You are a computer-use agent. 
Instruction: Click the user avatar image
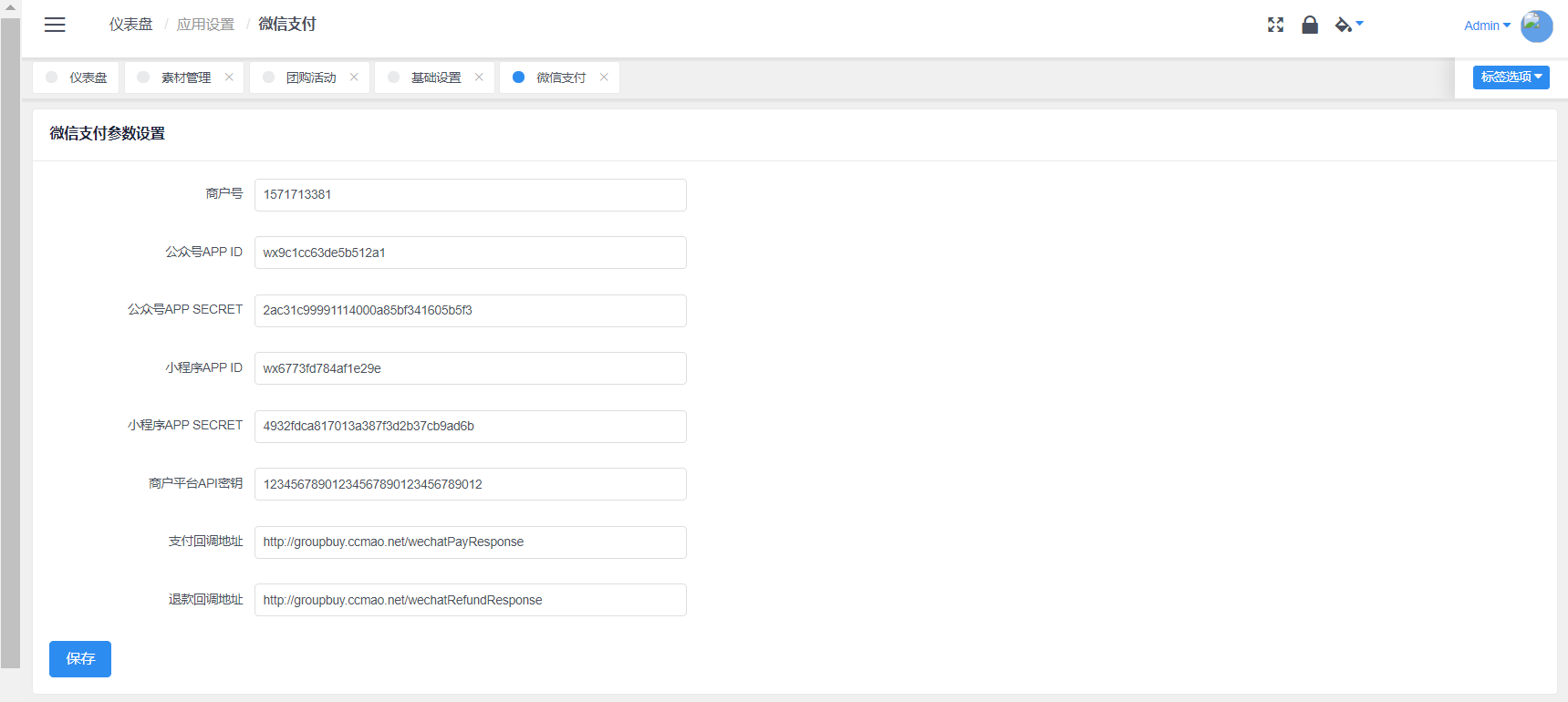pyautogui.click(x=1536, y=26)
